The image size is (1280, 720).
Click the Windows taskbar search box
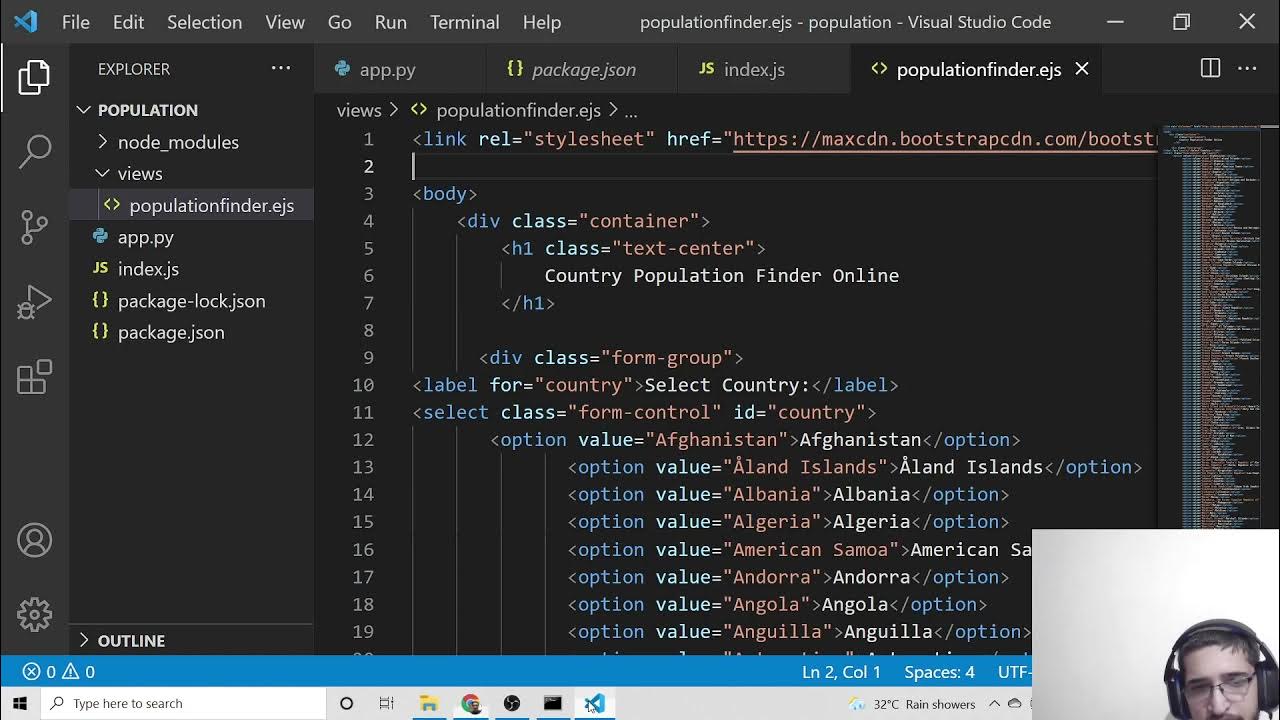(x=185, y=703)
